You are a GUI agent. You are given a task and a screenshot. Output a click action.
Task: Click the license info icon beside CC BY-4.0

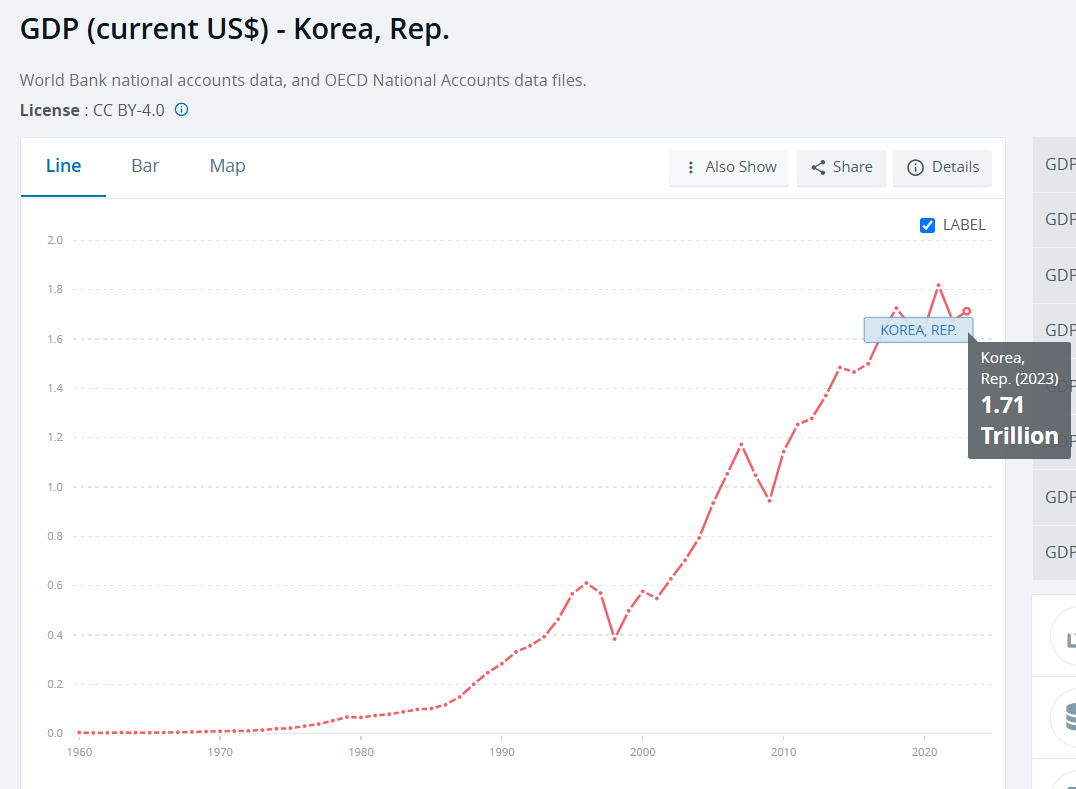coord(181,110)
